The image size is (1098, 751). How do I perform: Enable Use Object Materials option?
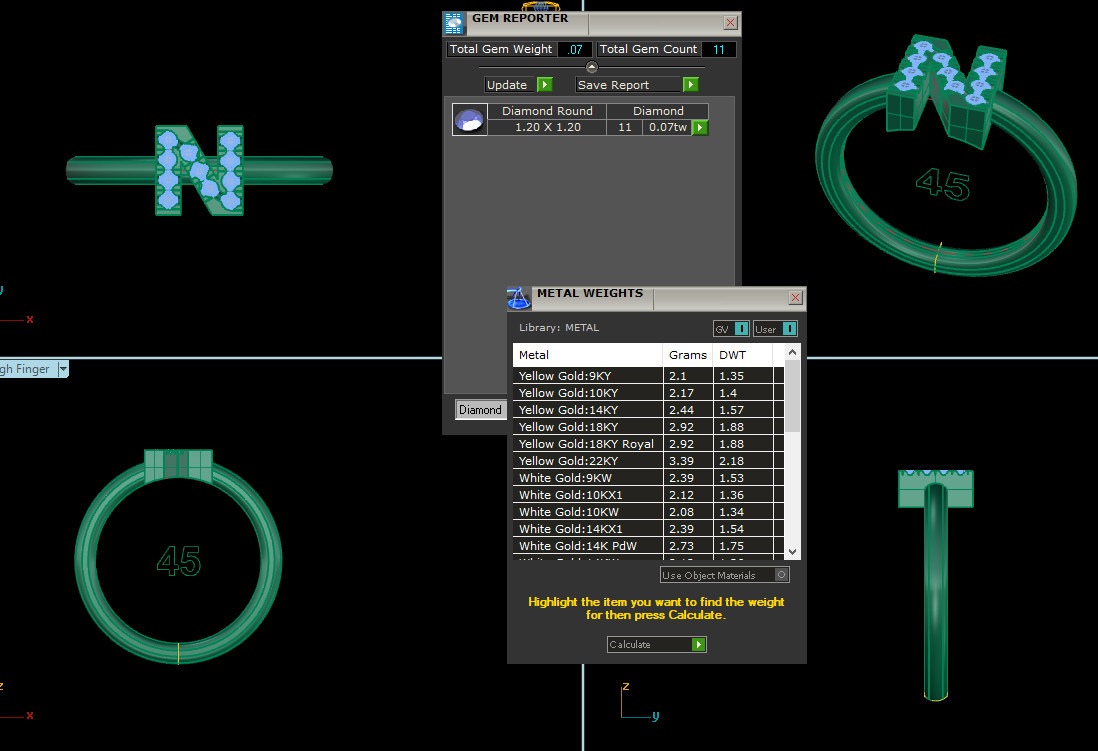pos(781,575)
